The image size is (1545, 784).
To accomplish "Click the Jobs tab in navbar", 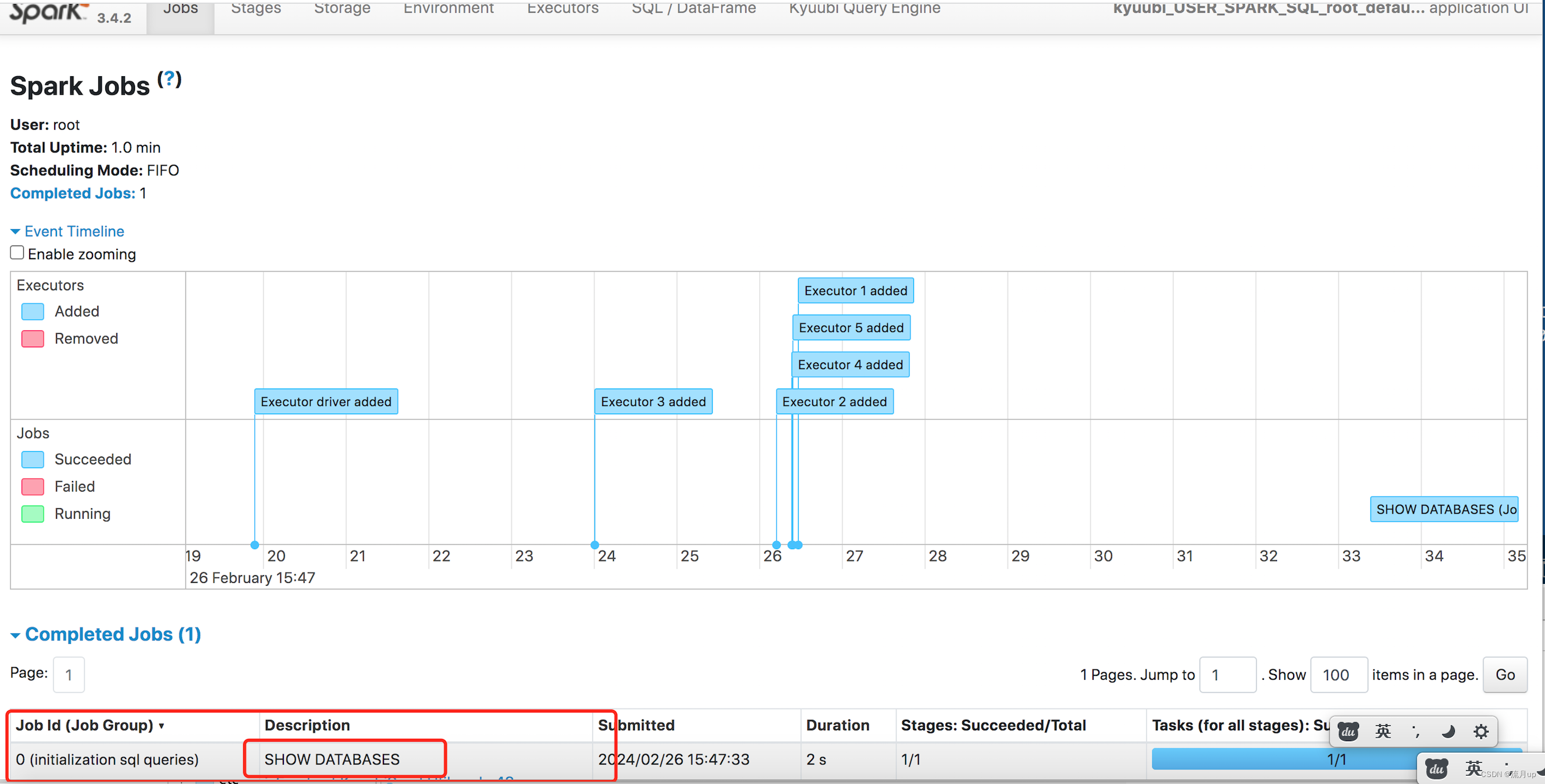I will tap(180, 7).
